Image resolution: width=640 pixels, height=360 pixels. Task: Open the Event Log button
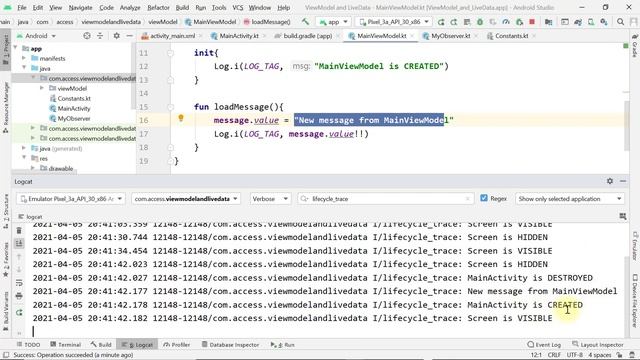pyautogui.click(x=544, y=344)
